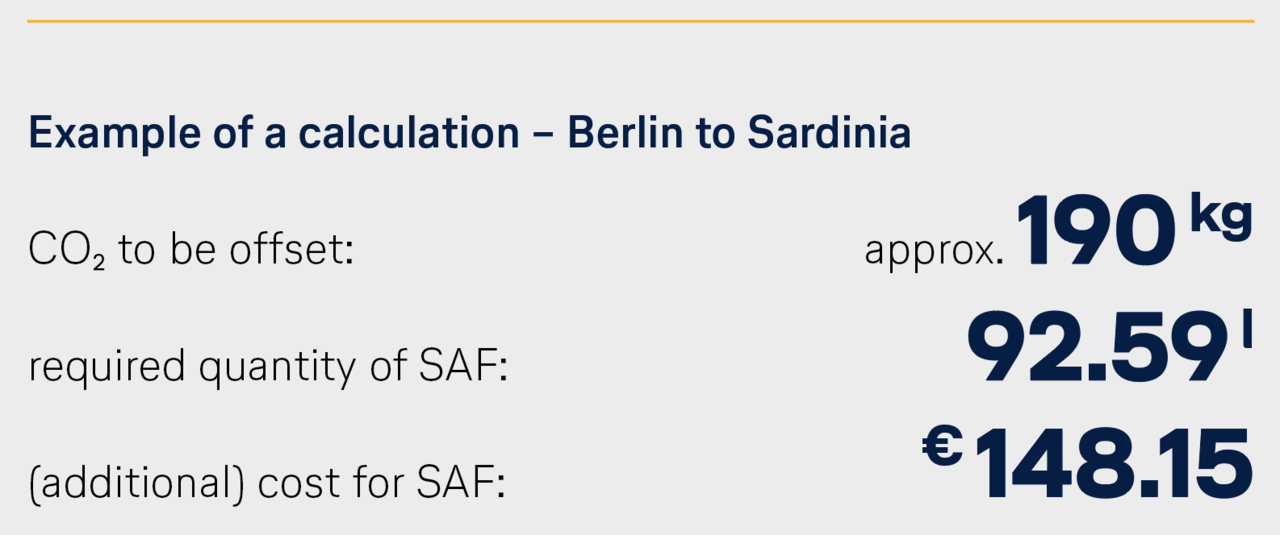Screen dimensions: 1280x535
Task: Click the large '148.15' cost value
Action: tap(1112, 464)
